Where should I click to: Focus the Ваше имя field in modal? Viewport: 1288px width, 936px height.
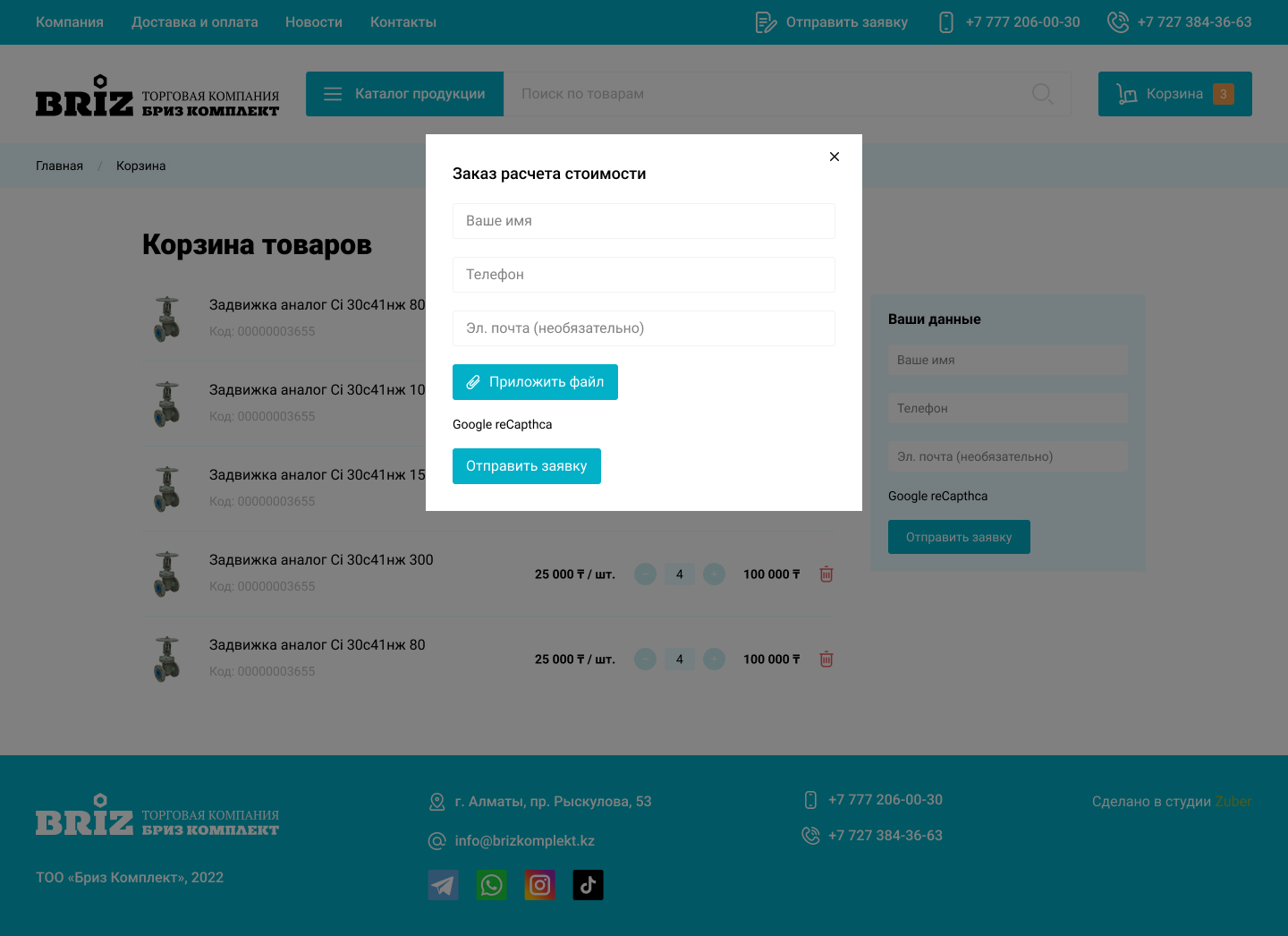[x=643, y=221]
